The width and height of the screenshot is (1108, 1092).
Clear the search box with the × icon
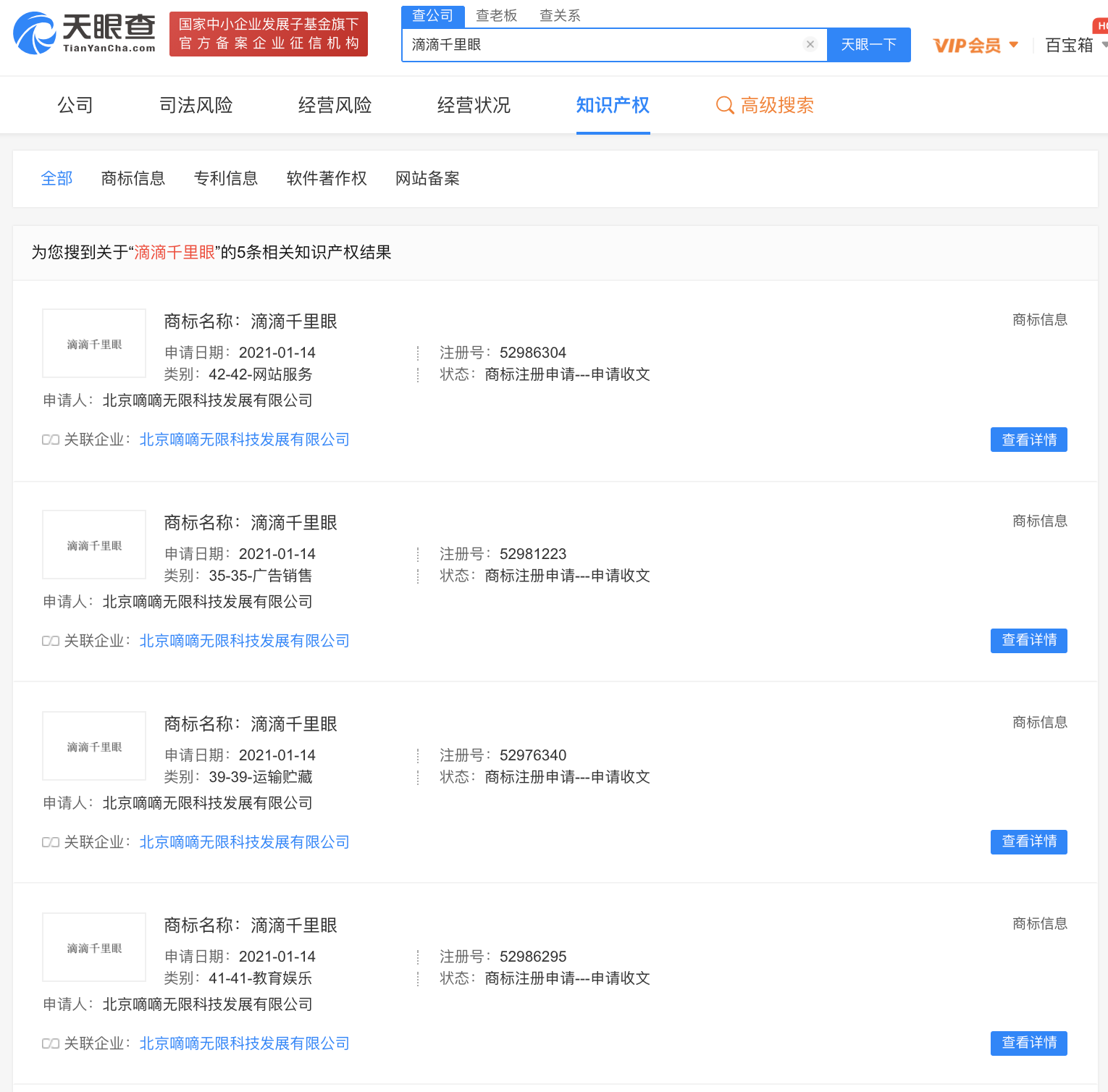click(810, 44)
